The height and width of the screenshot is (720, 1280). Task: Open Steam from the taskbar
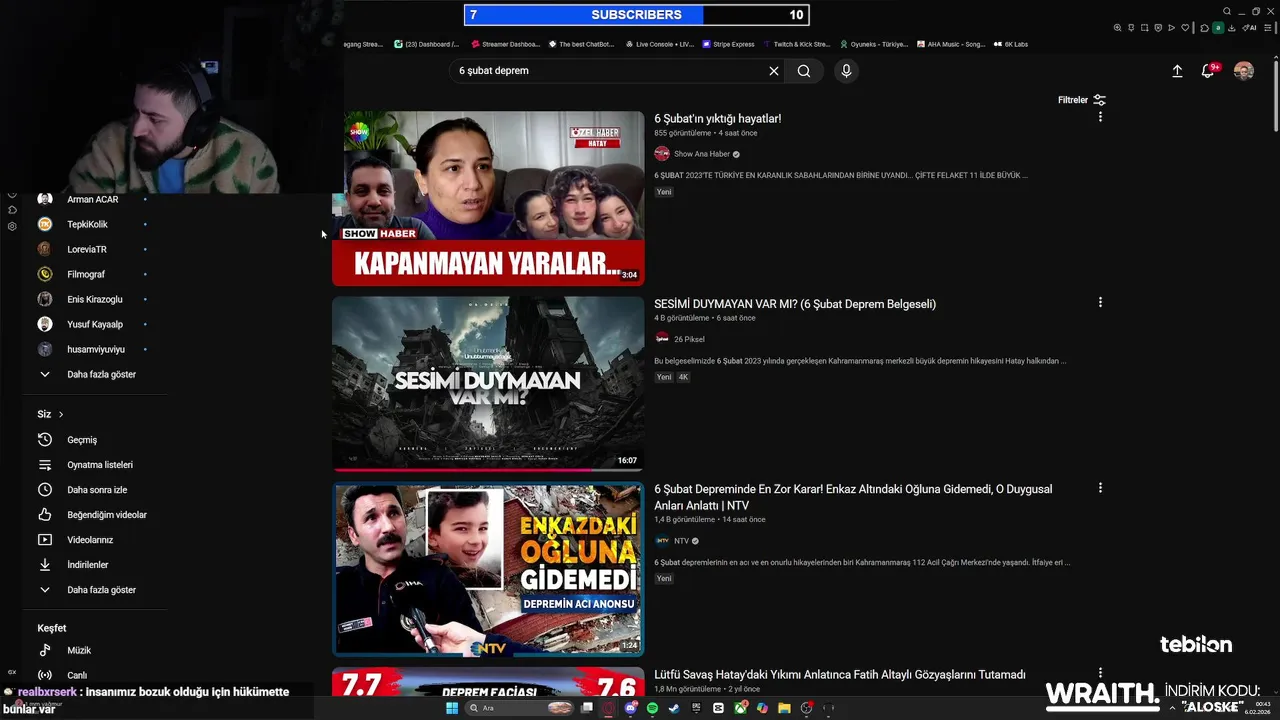[674, 708]
